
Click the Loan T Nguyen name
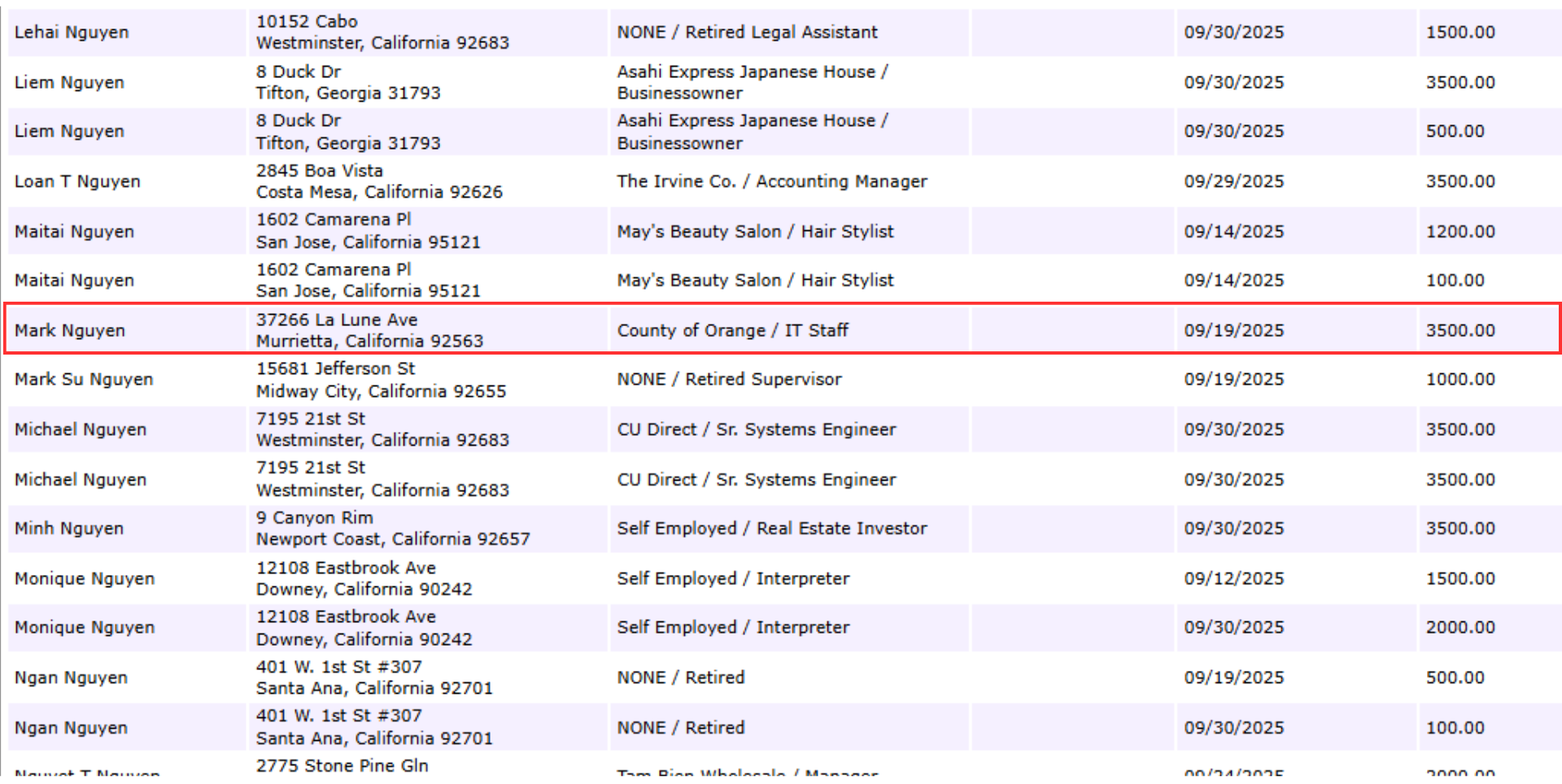(77, 181)
